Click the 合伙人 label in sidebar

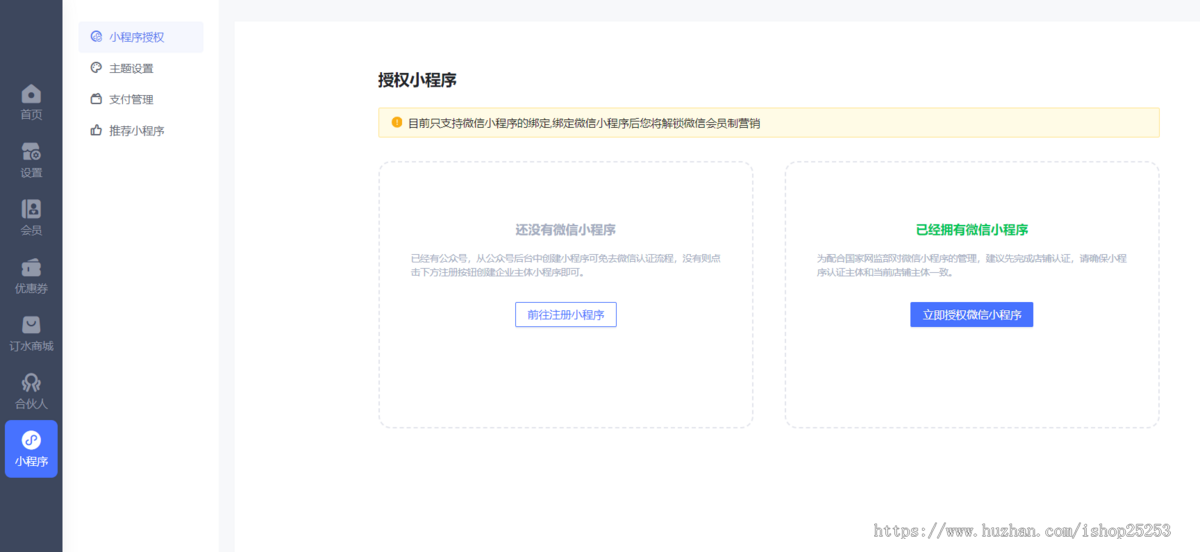click(x=31, y=404)
